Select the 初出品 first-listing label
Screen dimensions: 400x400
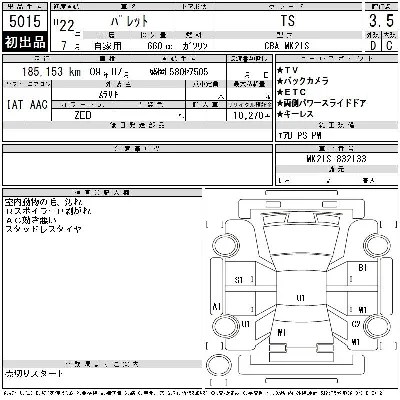(25, 42)
